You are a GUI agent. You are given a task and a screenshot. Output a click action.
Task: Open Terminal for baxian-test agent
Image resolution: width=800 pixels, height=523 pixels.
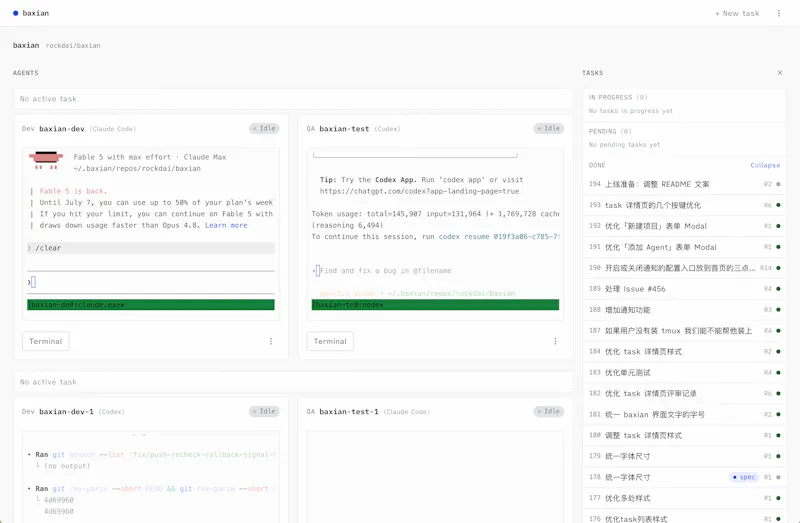[330, 341]
